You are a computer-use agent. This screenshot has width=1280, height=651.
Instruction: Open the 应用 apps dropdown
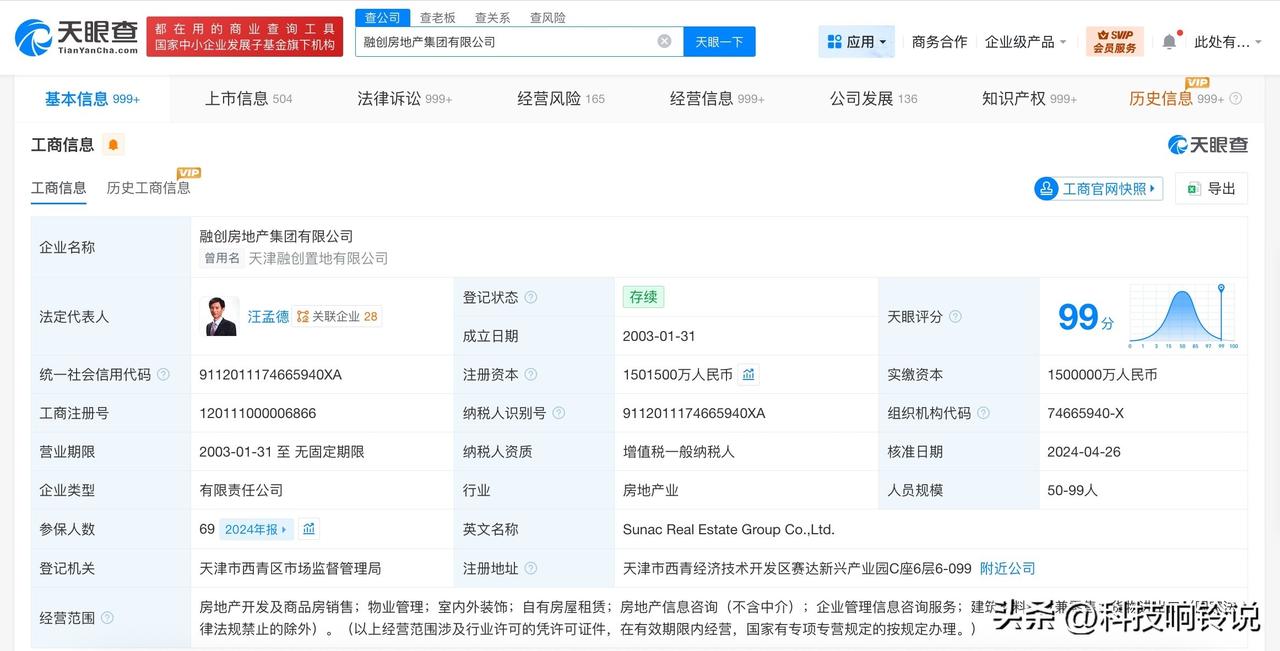coord(856,42)
